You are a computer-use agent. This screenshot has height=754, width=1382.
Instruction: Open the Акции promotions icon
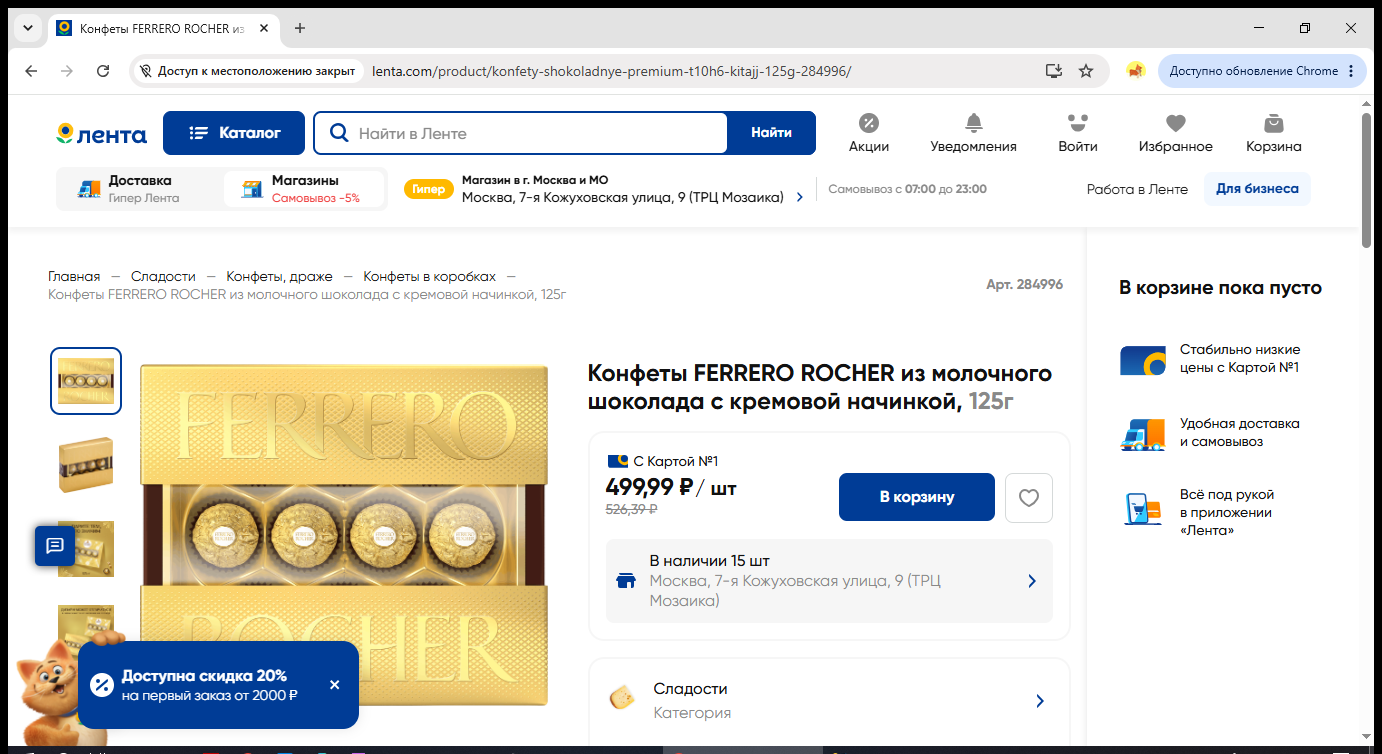[869, 133]
